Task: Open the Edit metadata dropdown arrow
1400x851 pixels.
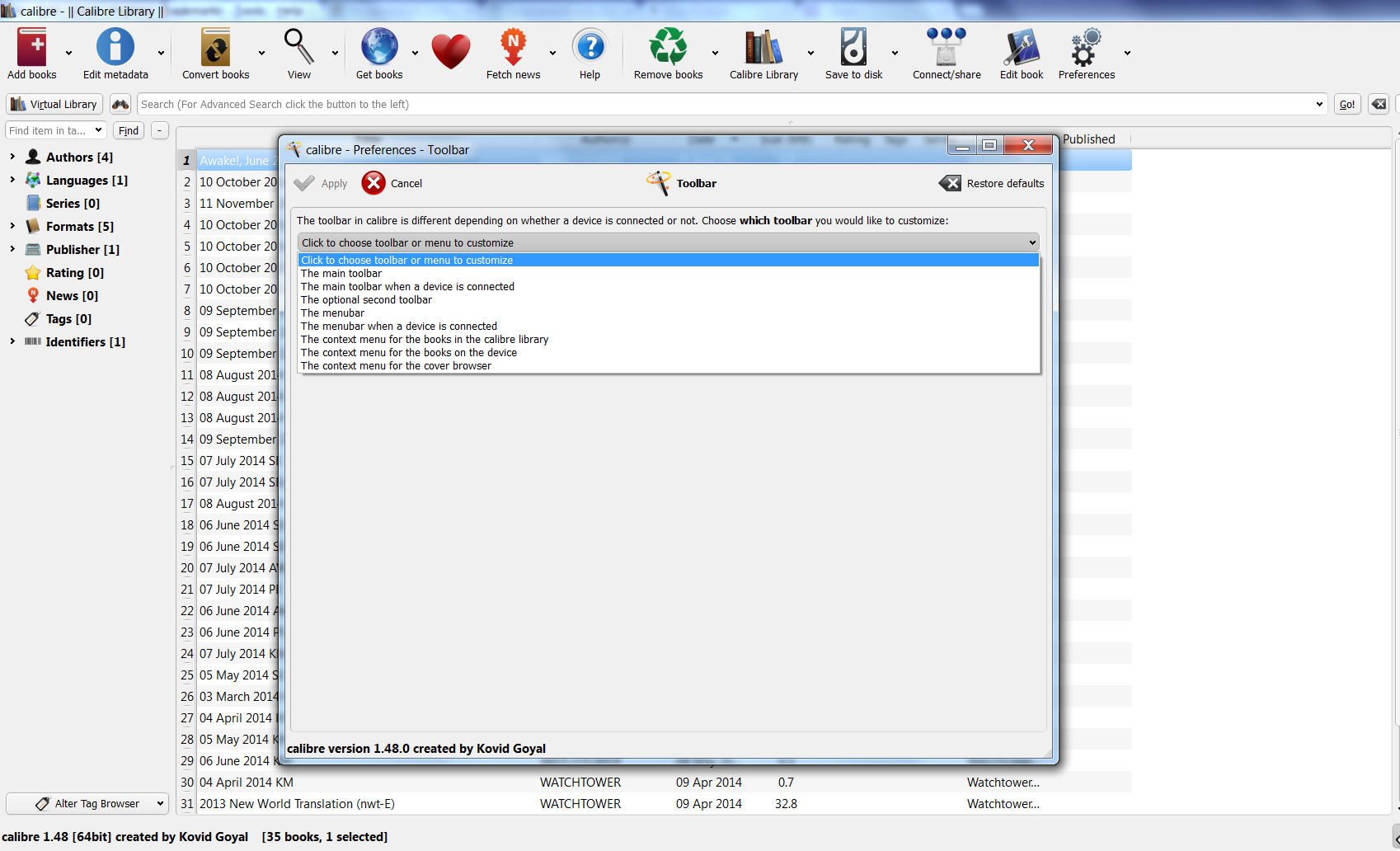Action: 161,53
